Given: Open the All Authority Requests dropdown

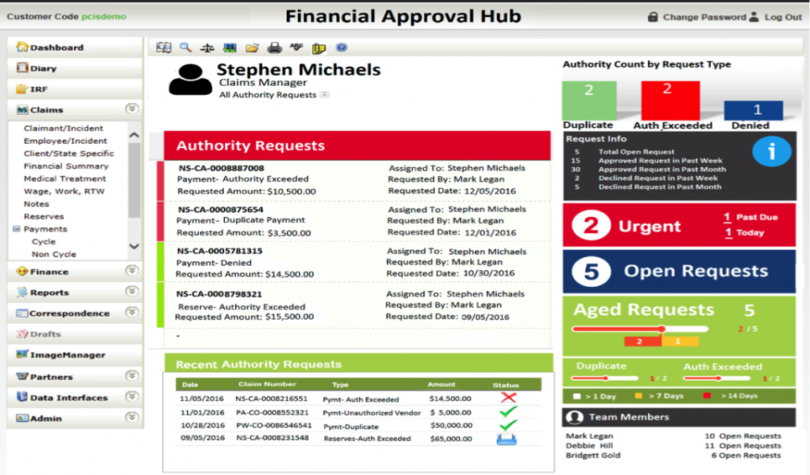Looking at the screenshot, I should tap(324, 94).
